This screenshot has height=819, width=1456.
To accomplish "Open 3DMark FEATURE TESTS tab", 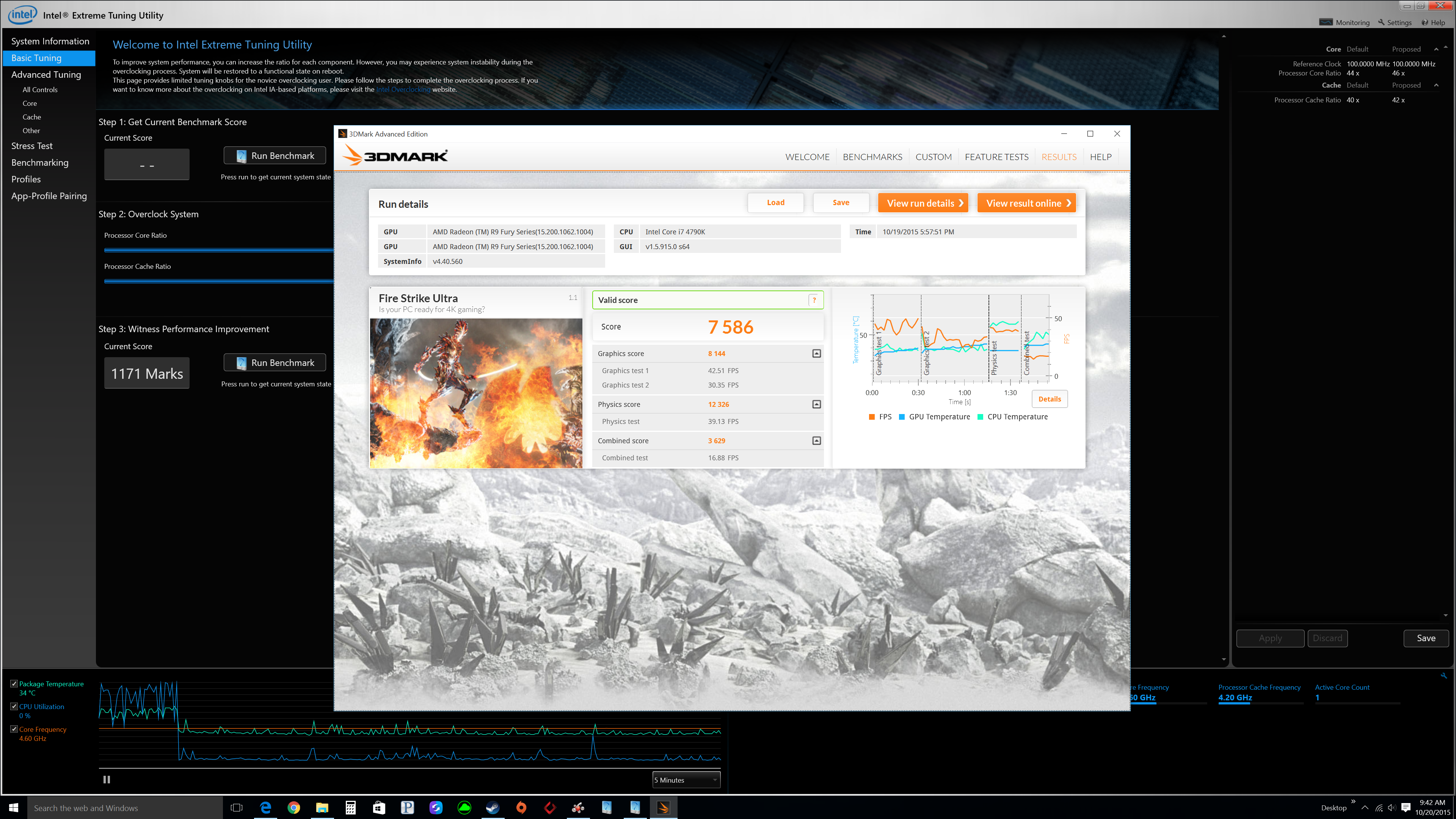I will point(996,157).
